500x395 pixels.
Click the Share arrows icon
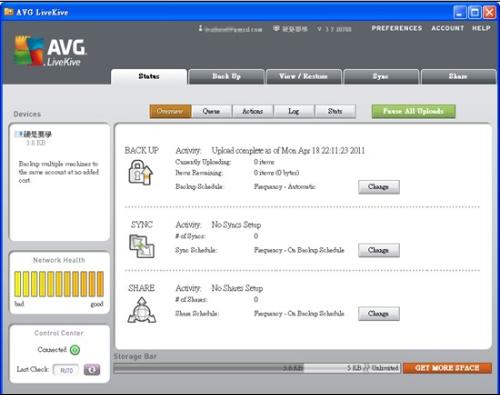click(x=142, y=310)
